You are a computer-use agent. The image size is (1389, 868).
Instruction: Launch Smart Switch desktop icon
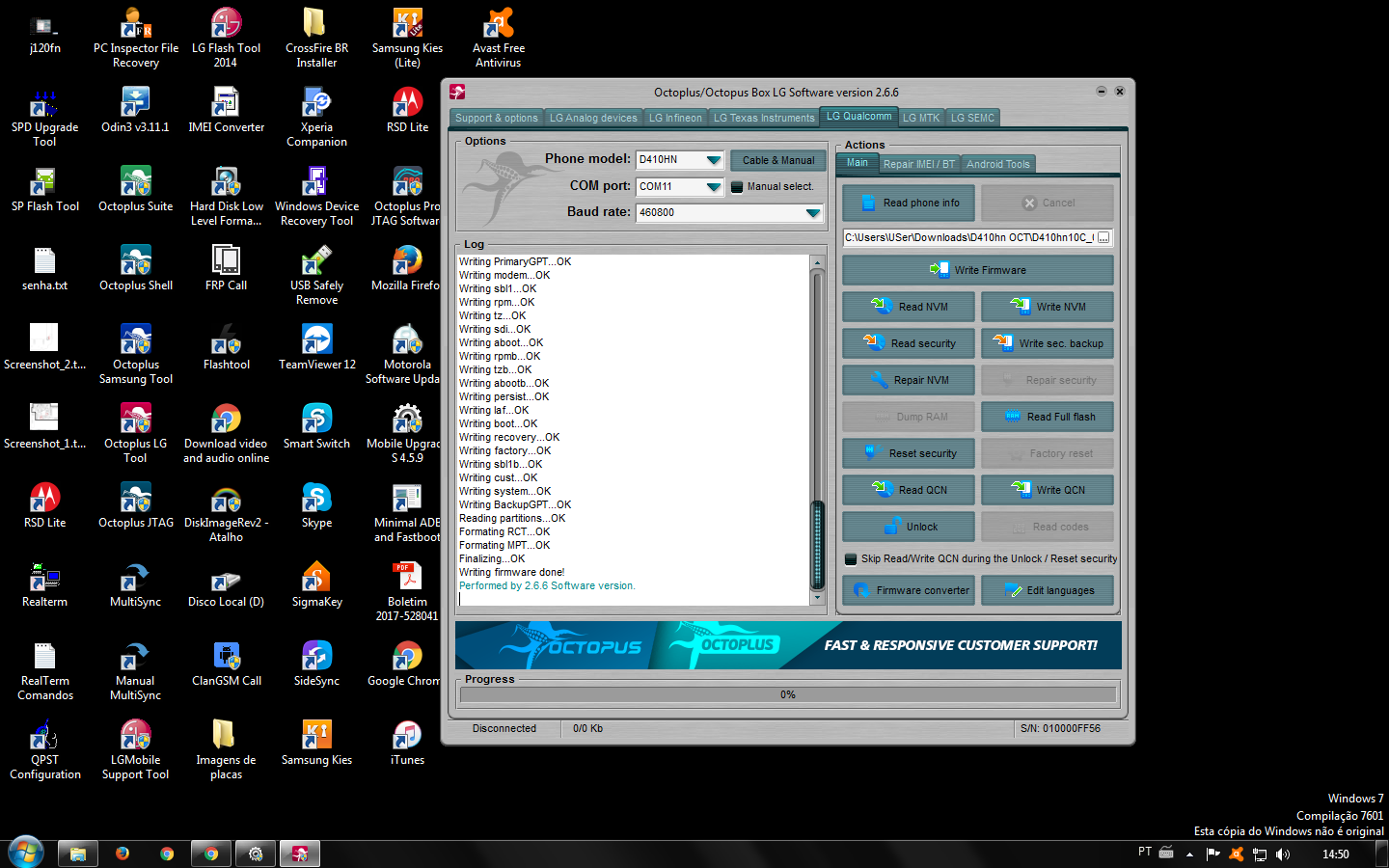(x=316, y=426)
